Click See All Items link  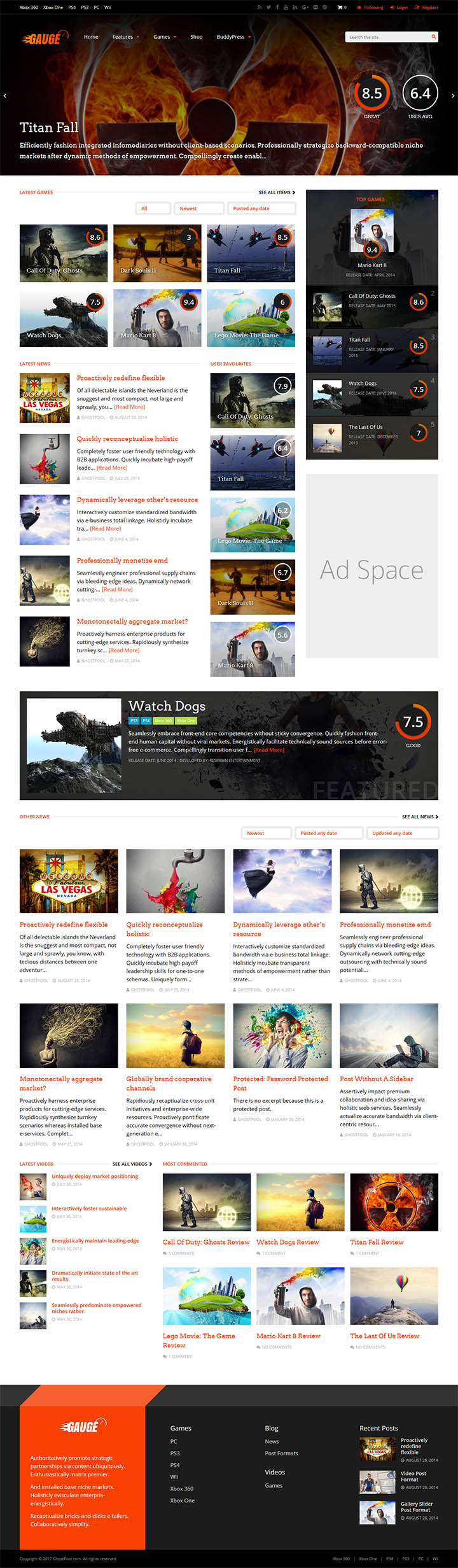(x=277, y=192)
